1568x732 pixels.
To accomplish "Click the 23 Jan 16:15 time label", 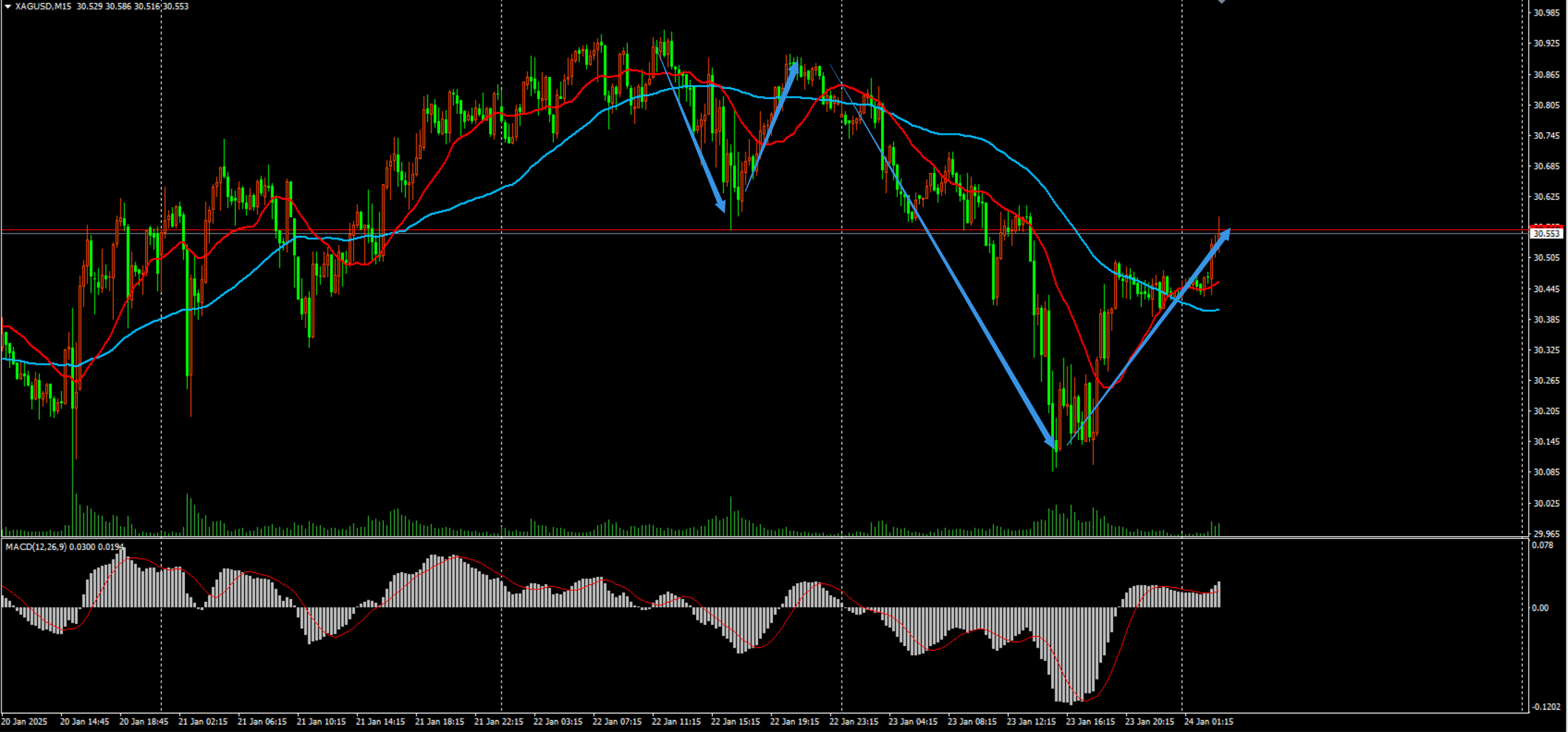I will click(1090, 721).
